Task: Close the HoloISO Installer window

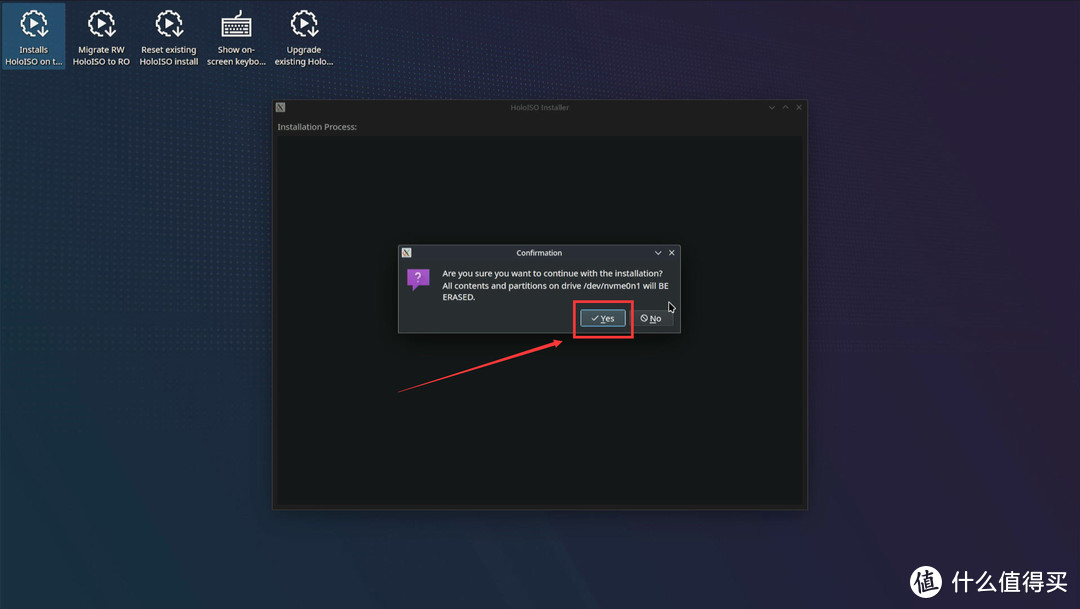Action: click(x=798, y=107)
